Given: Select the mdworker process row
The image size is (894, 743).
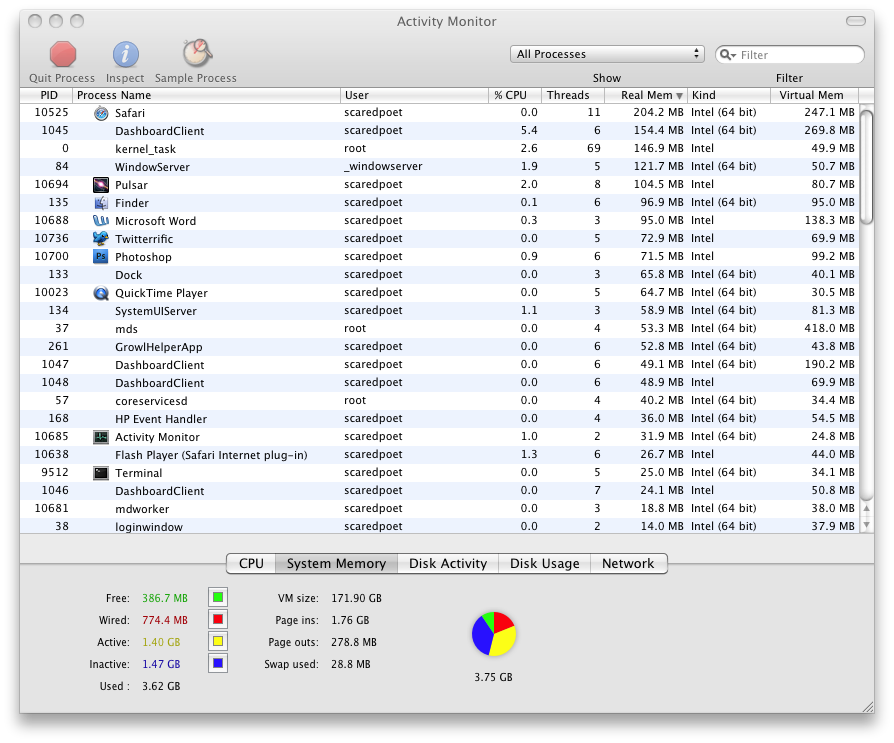Looking at the screenshot, I should [439, 509].
